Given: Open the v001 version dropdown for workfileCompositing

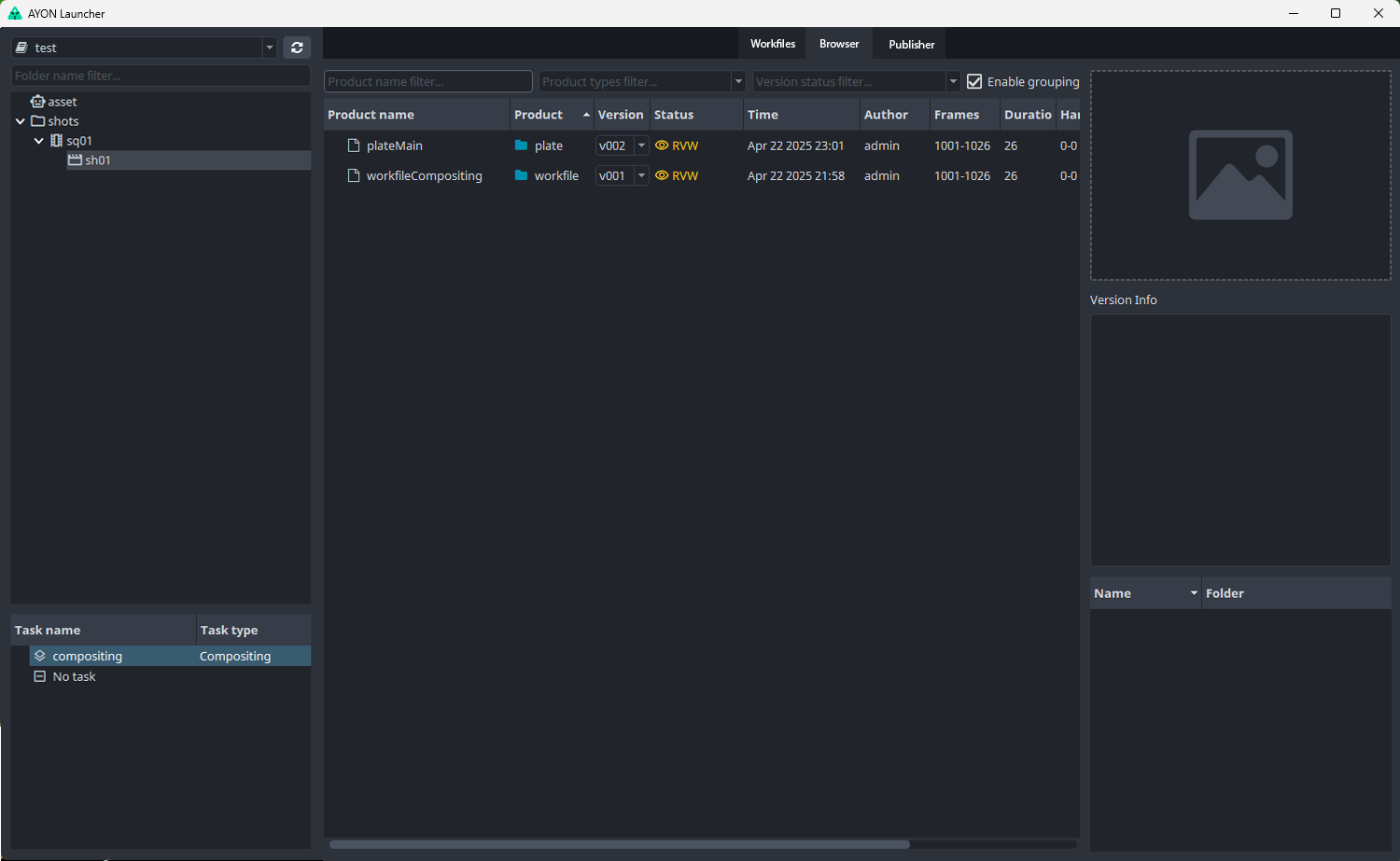Looking at the screenshot, I should click(641, 175).
